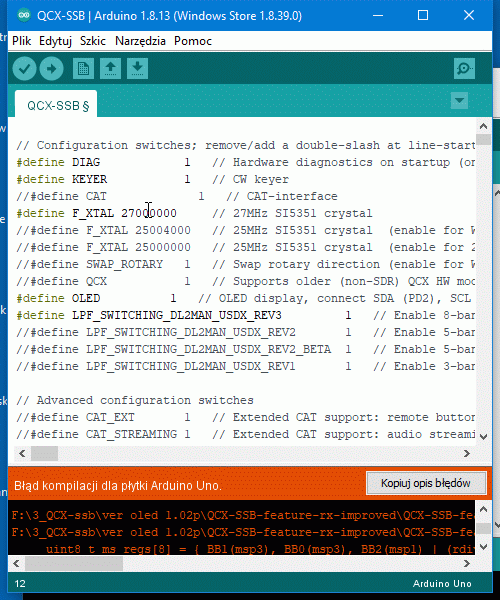This screenshot has width=500, height=600.
Task: Open the Narzędzia menu
Action: pyautogui.click(x=140, y=41)
